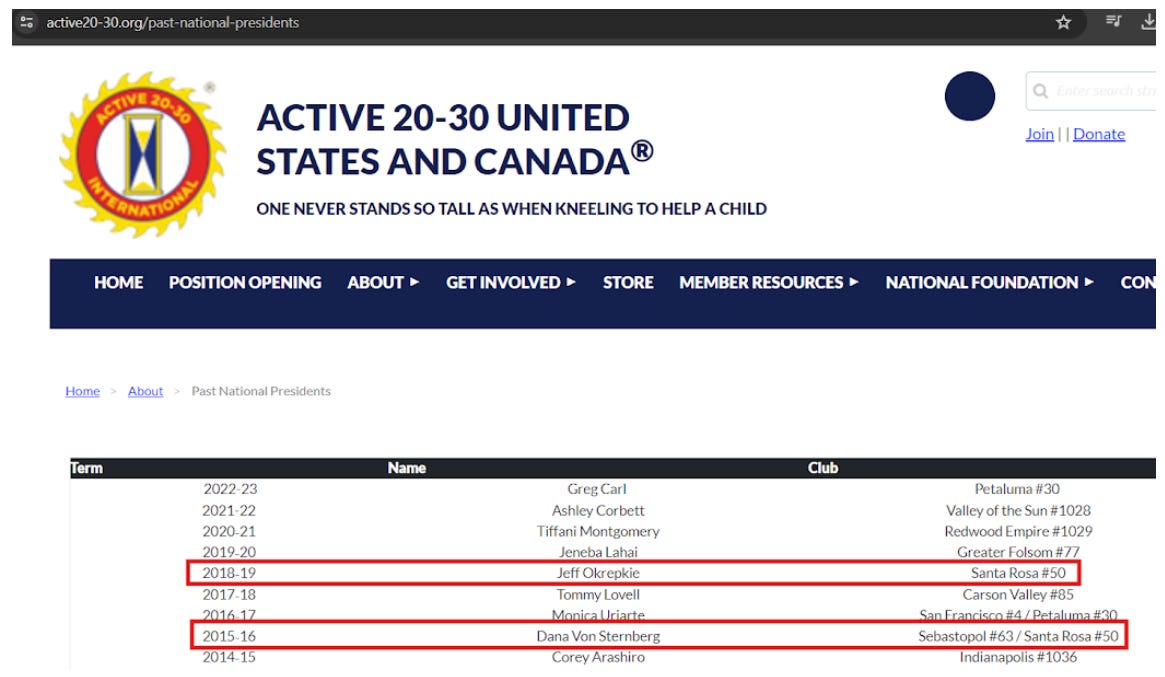Select the 2014-15 term cell
1165x677 pixels.
pos(229,657)
